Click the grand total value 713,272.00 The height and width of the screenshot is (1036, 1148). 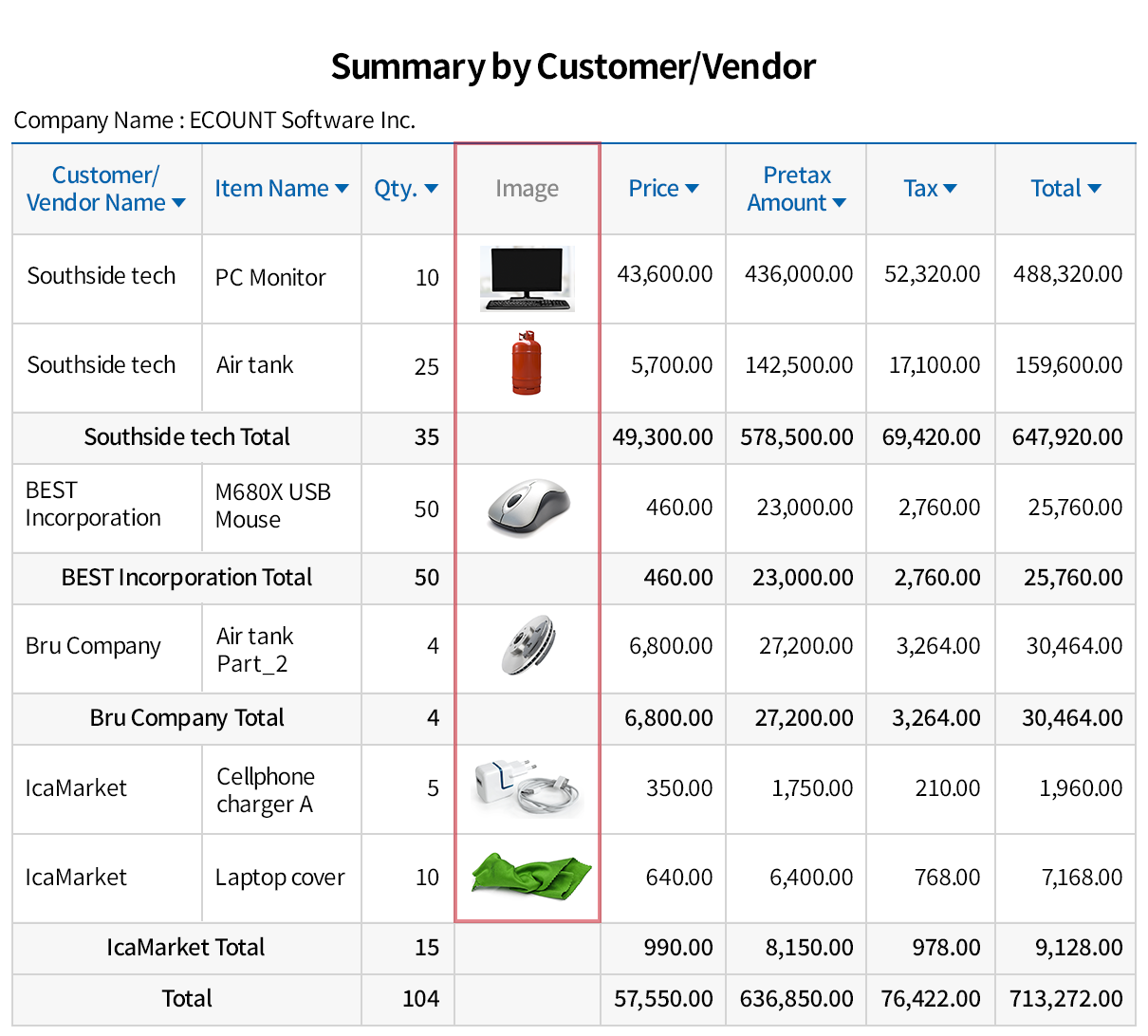coord(1066,999)
